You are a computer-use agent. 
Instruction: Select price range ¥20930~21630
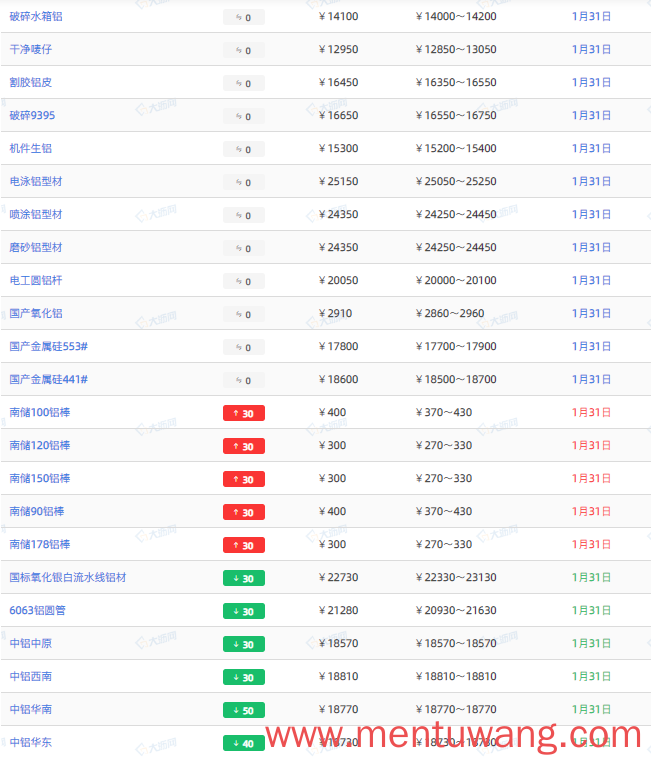pos(456,610)
